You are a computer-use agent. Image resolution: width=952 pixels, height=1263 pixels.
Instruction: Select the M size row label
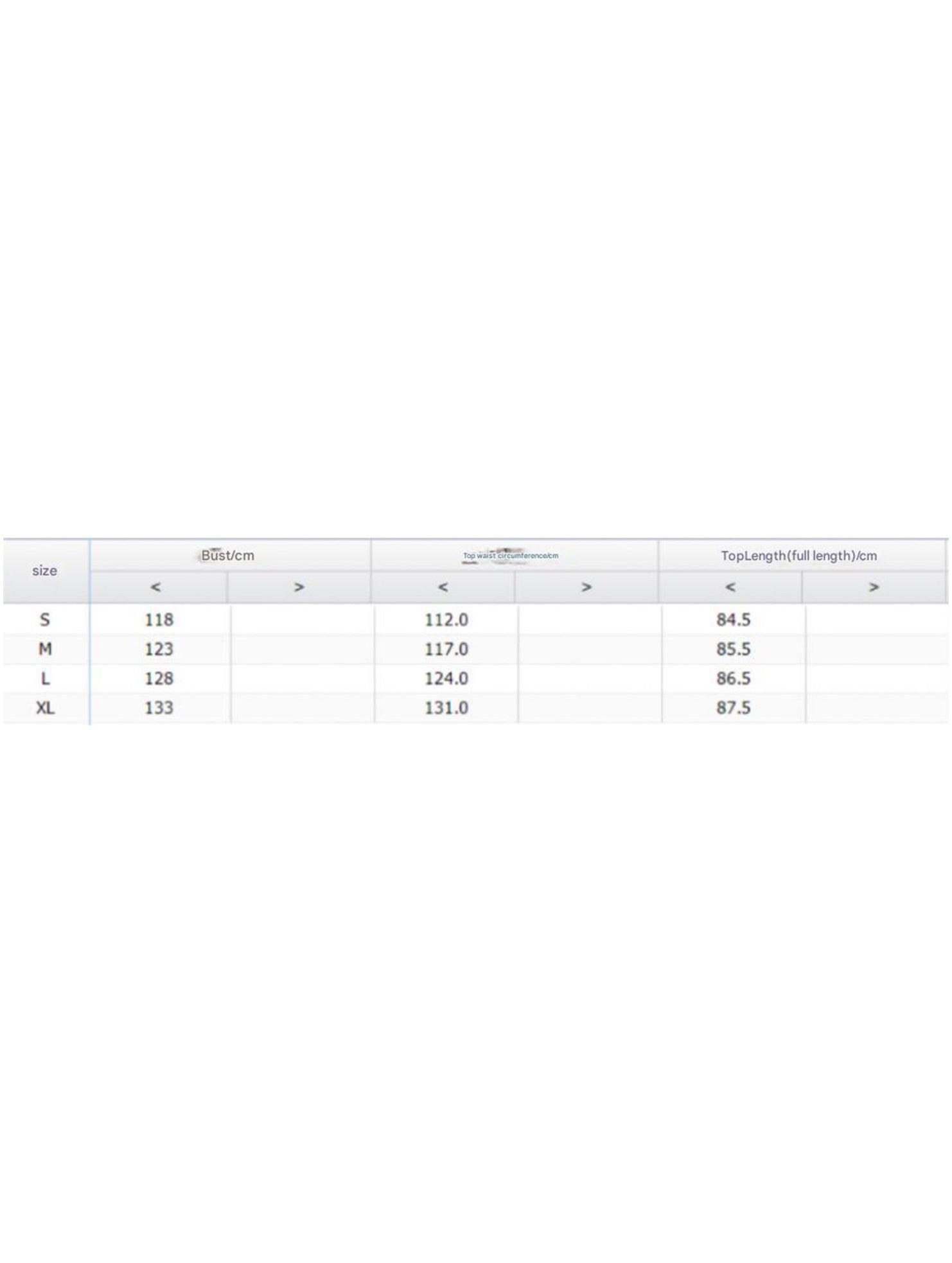[x=45, y=649]
